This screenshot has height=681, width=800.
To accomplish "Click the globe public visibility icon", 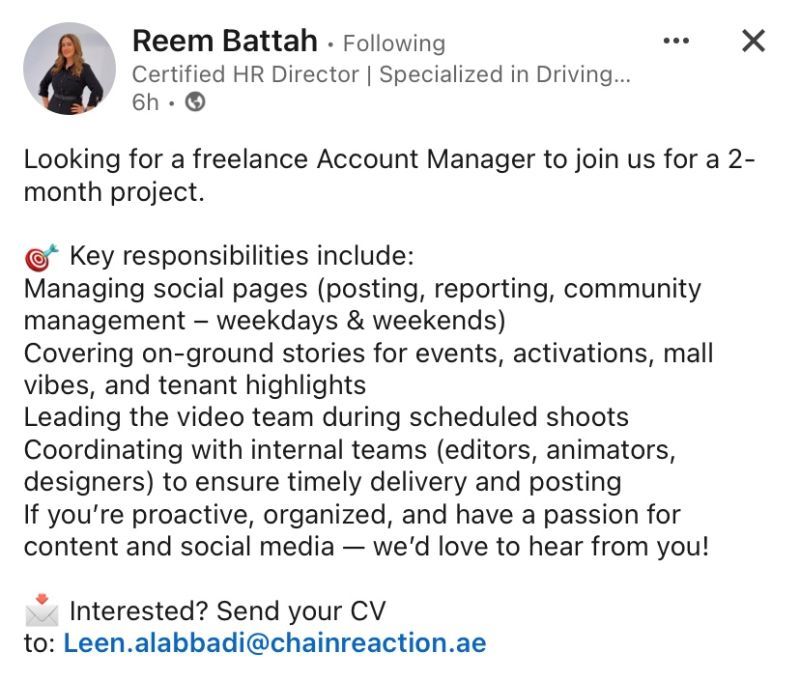I will click(x=195, y=102).
